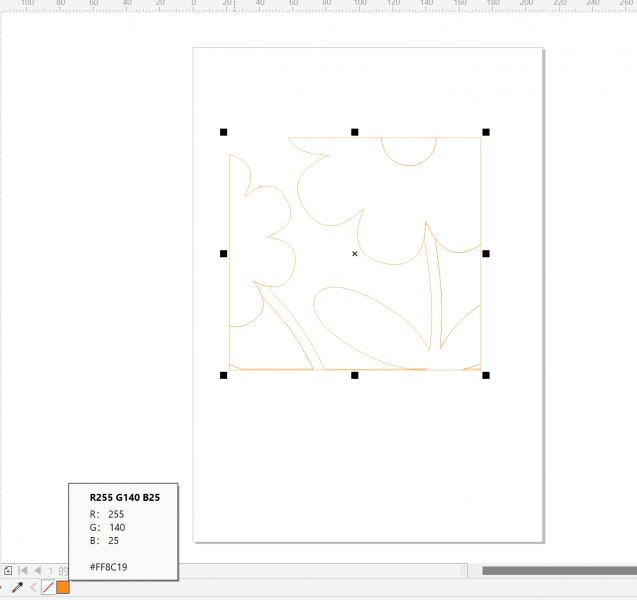Click the middle-left selection handle

224,254
